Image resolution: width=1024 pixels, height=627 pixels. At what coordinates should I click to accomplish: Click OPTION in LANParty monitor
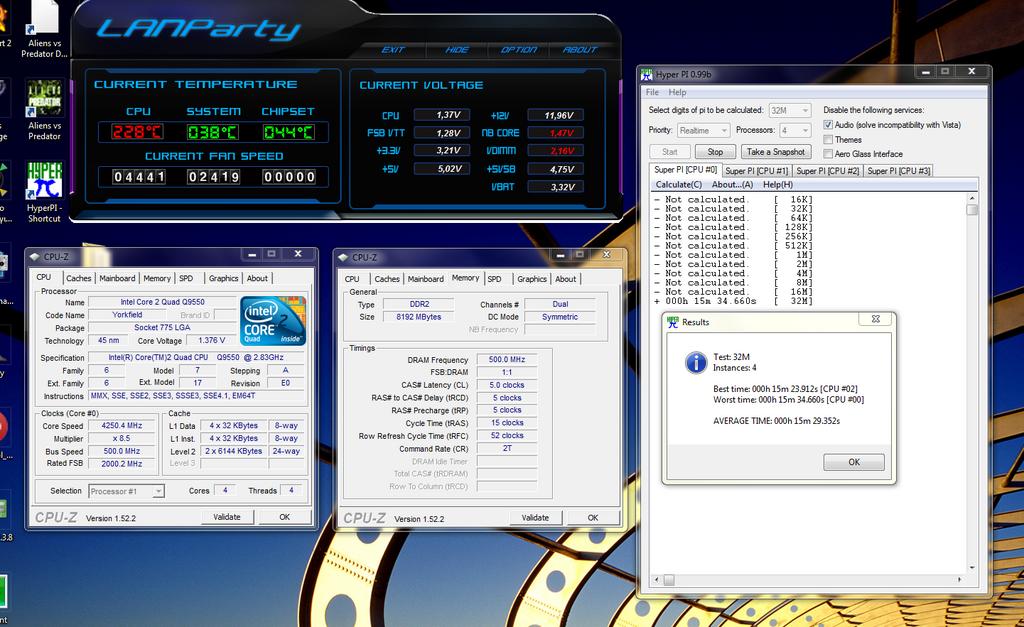click(519, 50)
